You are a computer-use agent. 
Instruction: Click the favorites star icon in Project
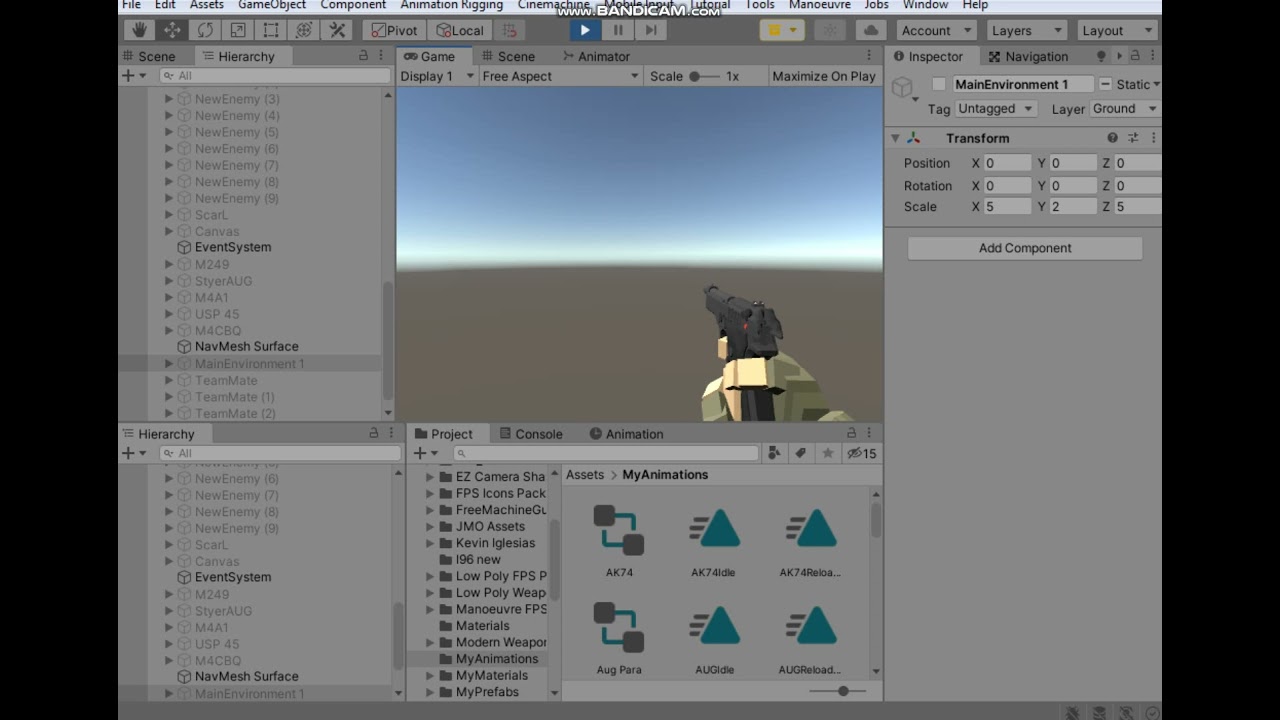tap(827, 453)
